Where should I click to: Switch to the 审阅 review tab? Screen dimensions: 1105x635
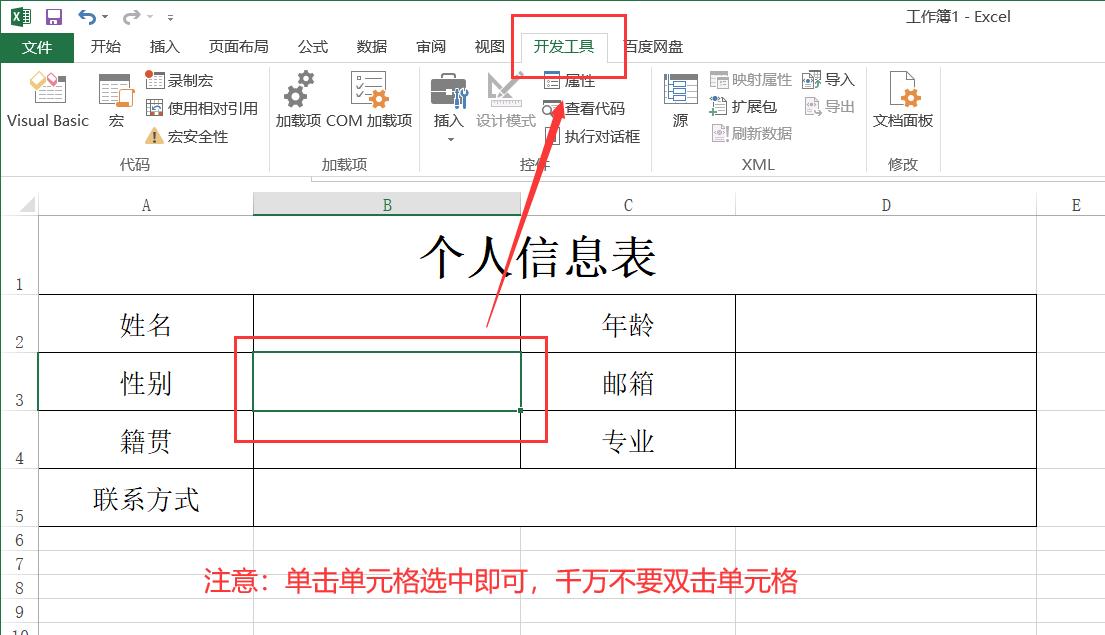coord(431,47)
